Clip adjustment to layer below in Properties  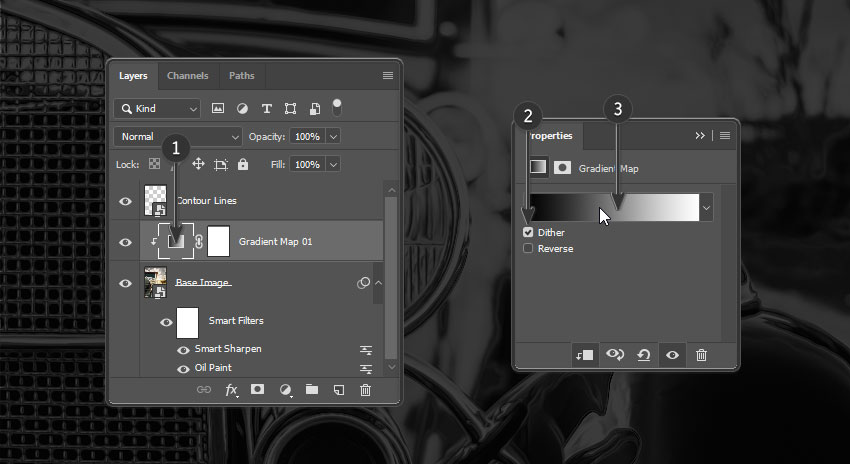coord(585,355)
